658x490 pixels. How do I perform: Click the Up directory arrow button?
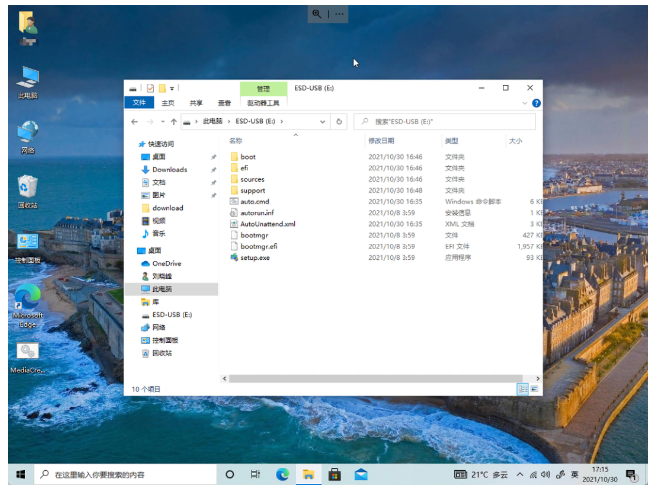pos(173,122)
